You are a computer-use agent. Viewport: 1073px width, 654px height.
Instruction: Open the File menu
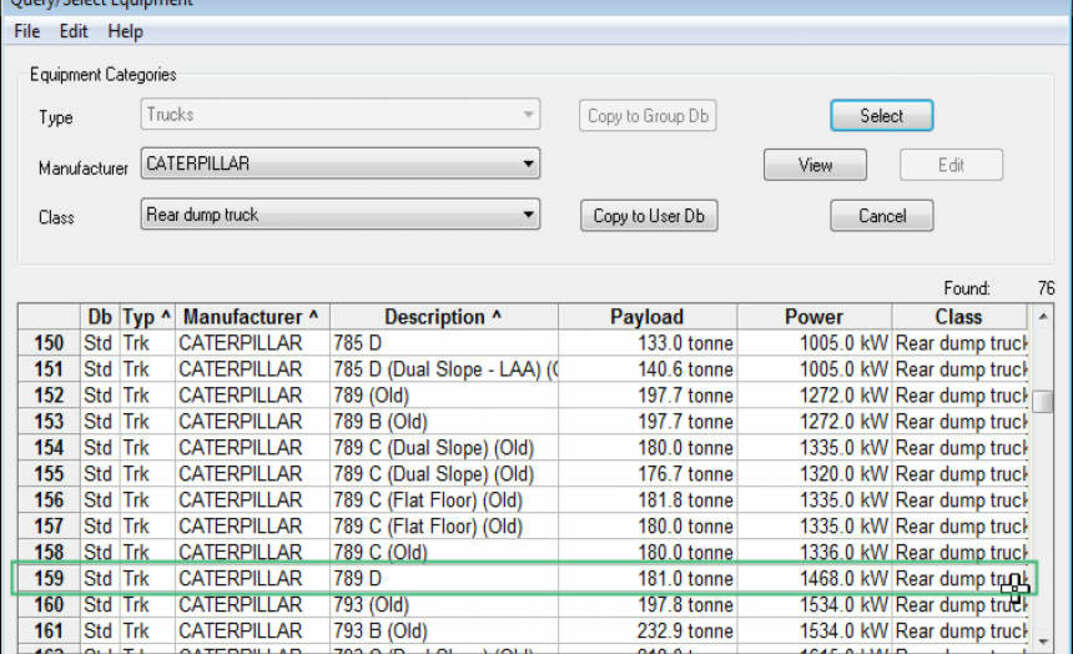coord(27,32)
